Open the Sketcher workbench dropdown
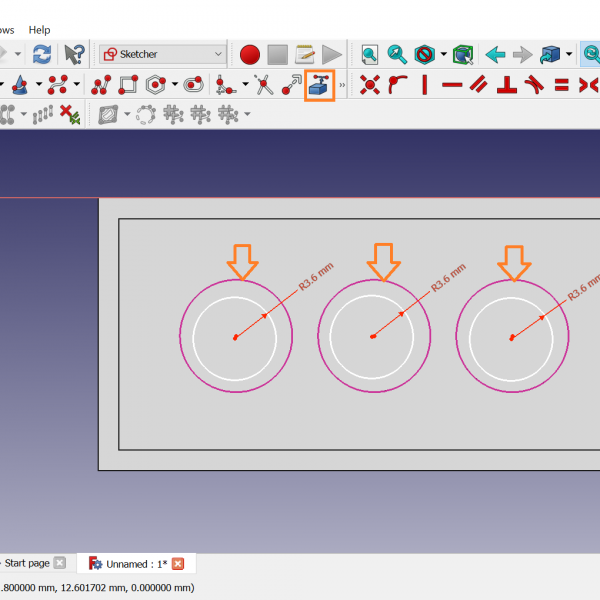This screenshot has height=600, width=600. point(163,54)
